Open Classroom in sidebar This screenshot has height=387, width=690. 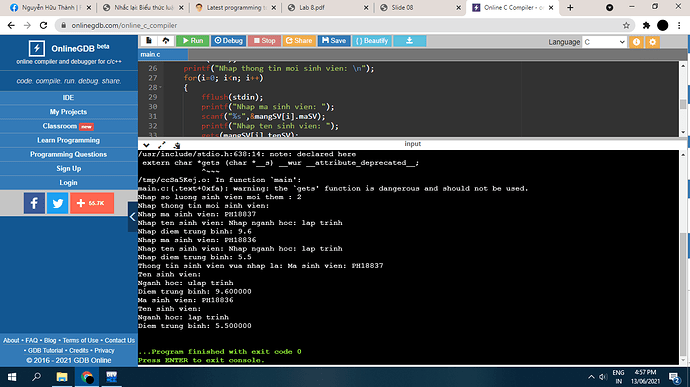pos(68,126)
